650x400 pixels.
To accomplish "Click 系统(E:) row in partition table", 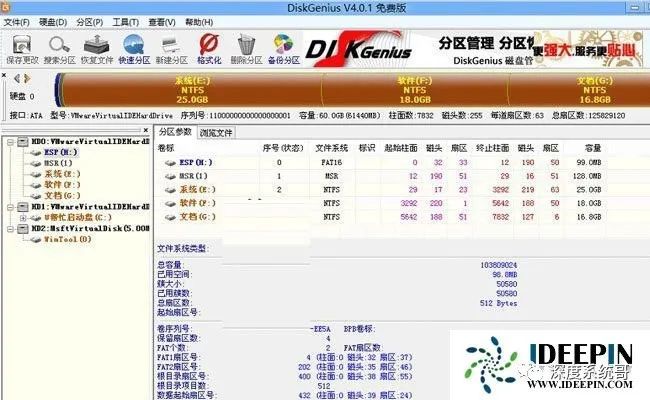I will pyautogui.click(x=379, y=190).
